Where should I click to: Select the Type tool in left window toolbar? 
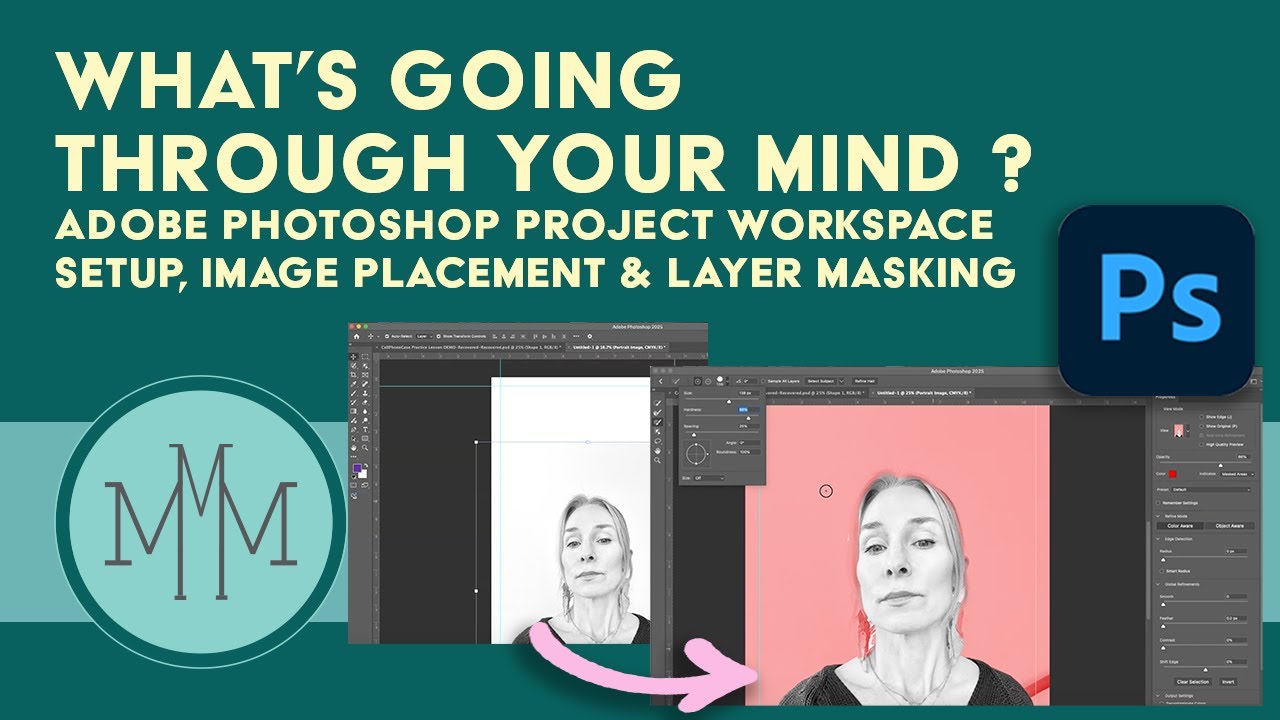(365, 429)
